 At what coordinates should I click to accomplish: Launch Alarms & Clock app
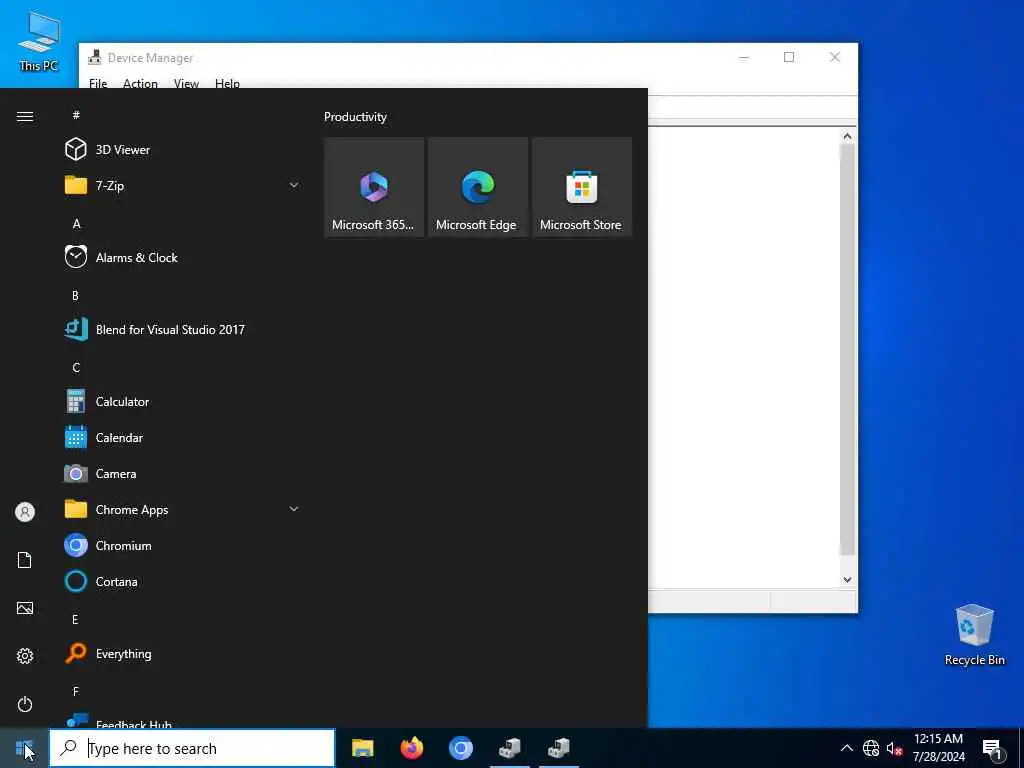(x=183, y=257)
